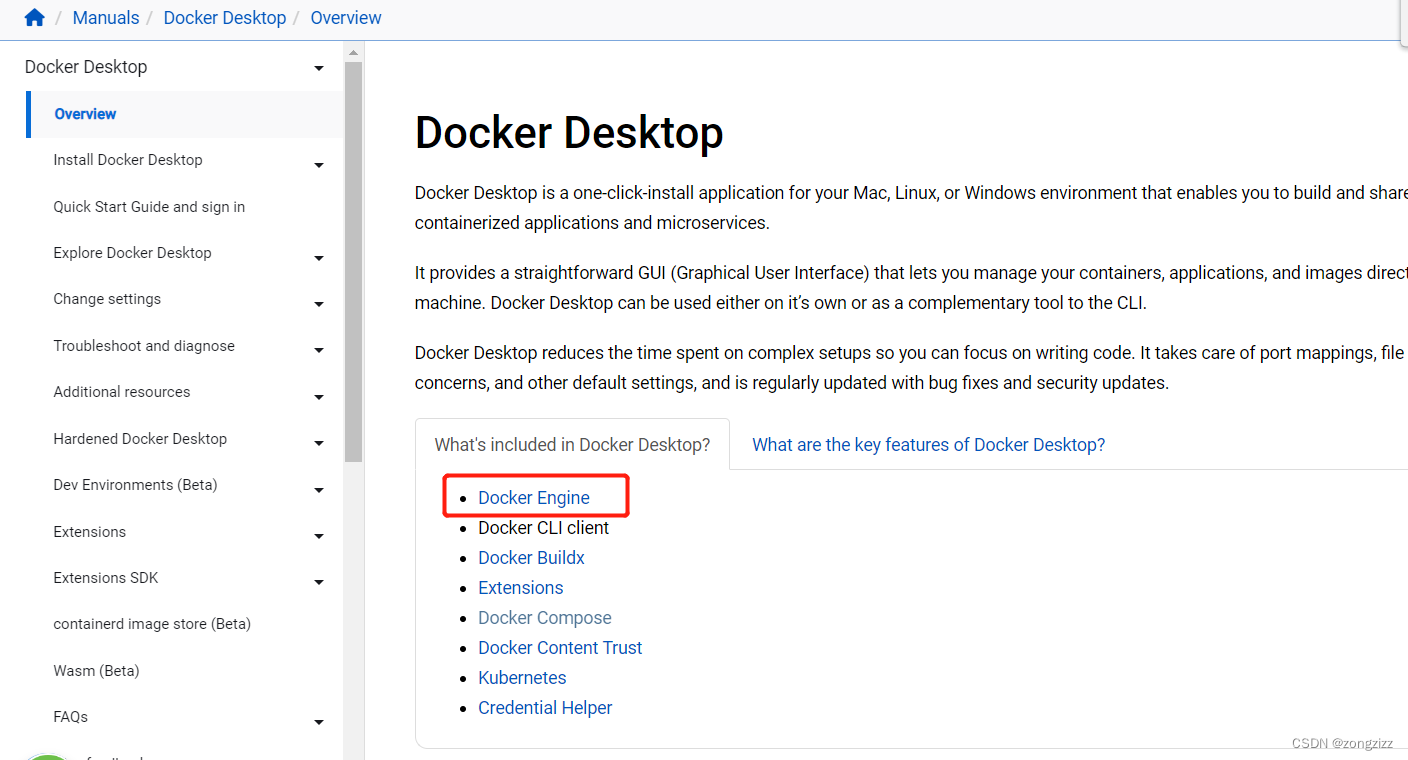Screen dimensions: 1408x760
Task: Click the home icon in the breadcrumb
Action: (x=33, y=17)
